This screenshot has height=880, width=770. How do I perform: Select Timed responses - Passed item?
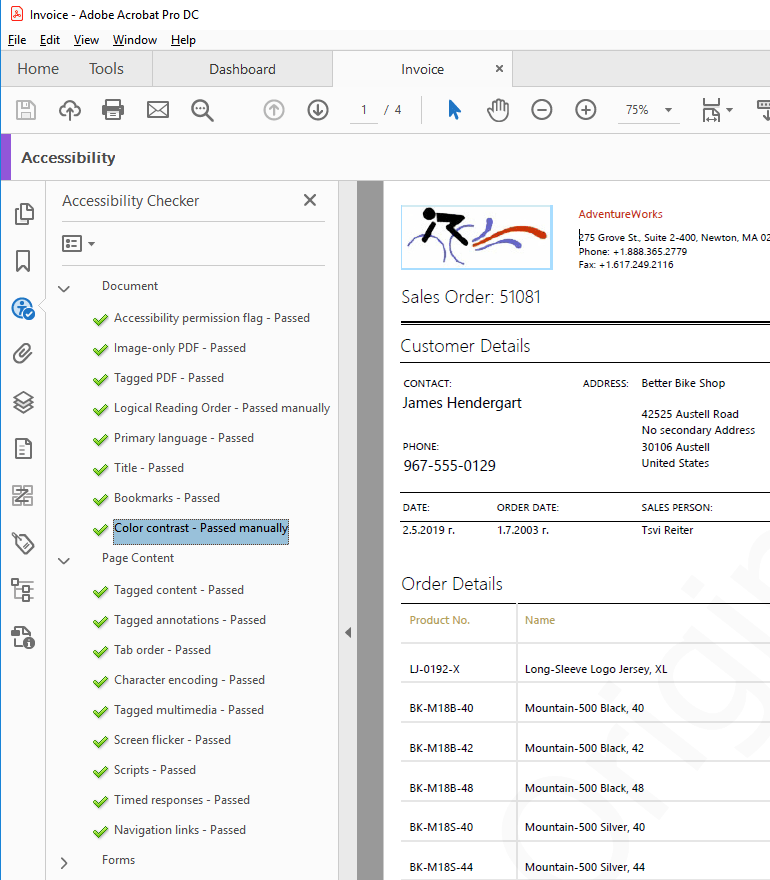click(x=182, y=800)
